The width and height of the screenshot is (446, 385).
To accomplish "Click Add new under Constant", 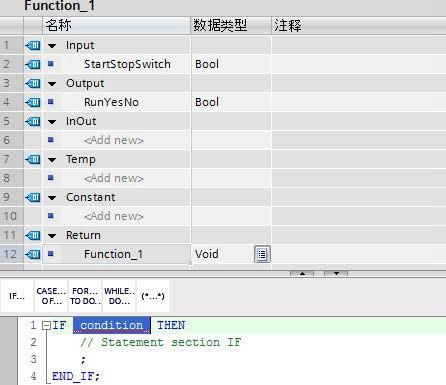I will click(x=114, y=216).
